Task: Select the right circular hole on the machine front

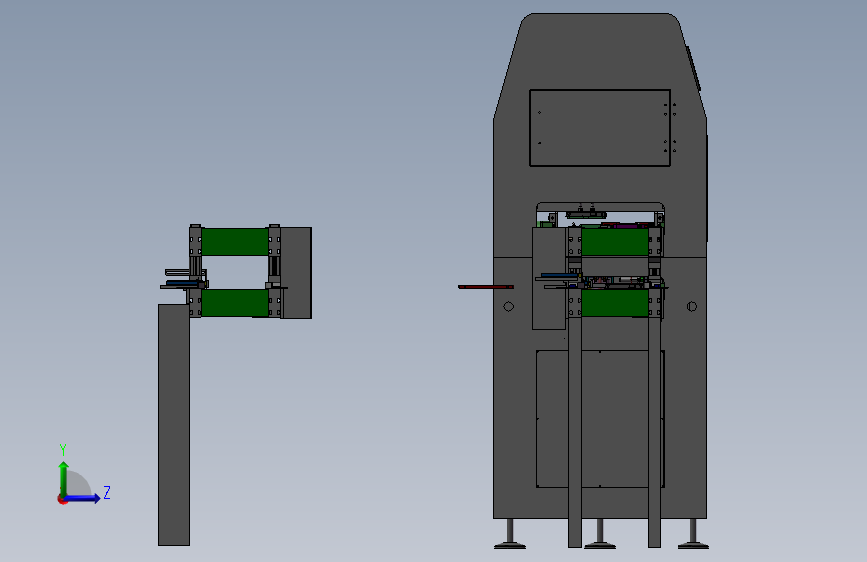Action: click(692, 306)
